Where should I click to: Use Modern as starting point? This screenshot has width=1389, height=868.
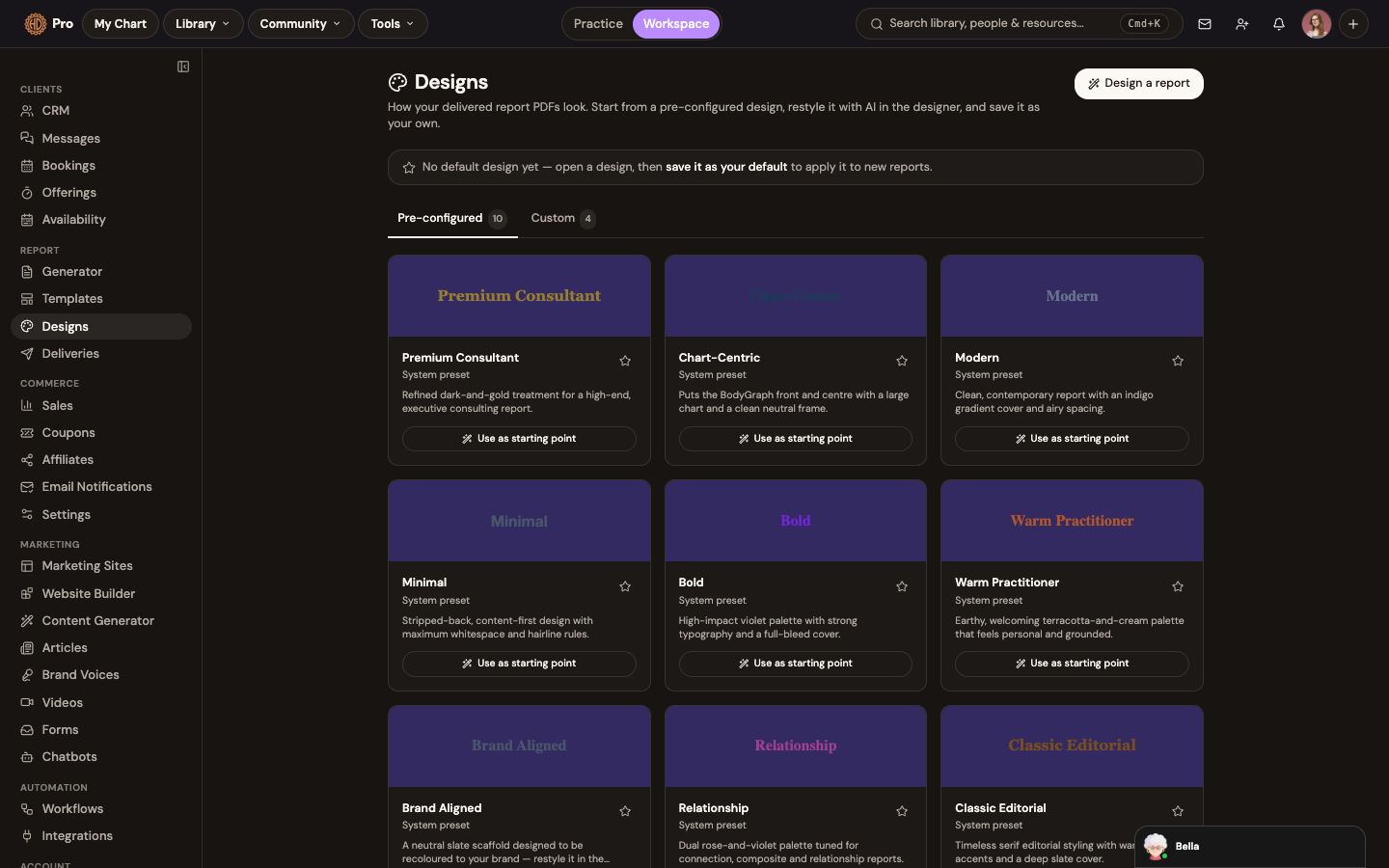click(x=1072, y=439)
